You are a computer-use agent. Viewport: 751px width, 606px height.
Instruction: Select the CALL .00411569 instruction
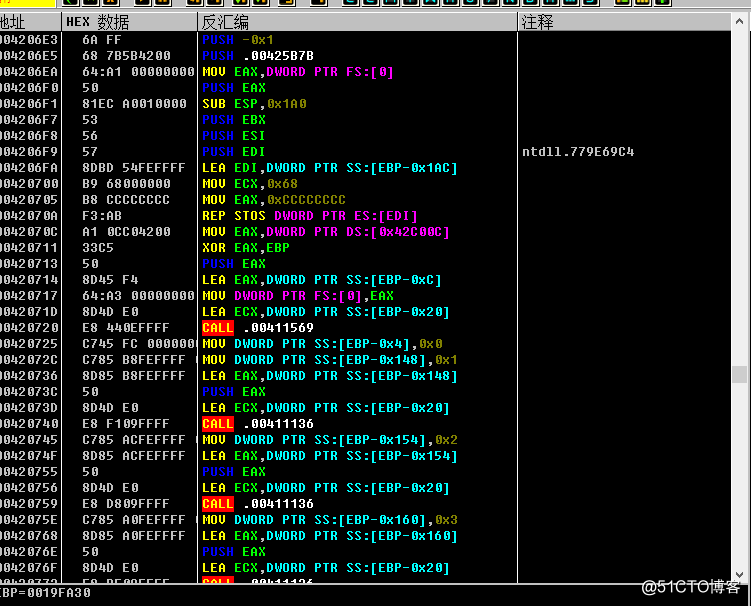tap(258, 328)
